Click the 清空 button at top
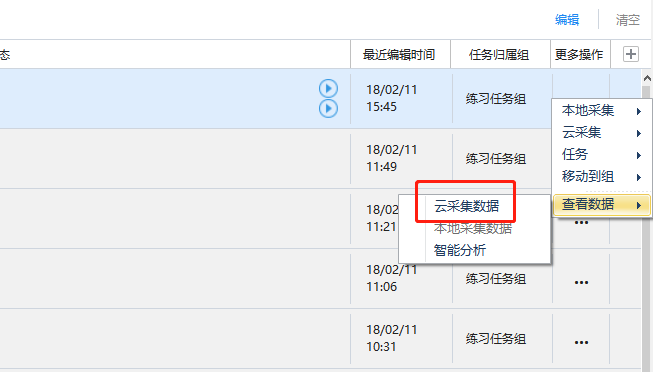Screen dimensions: 653x372 point(628,20)
